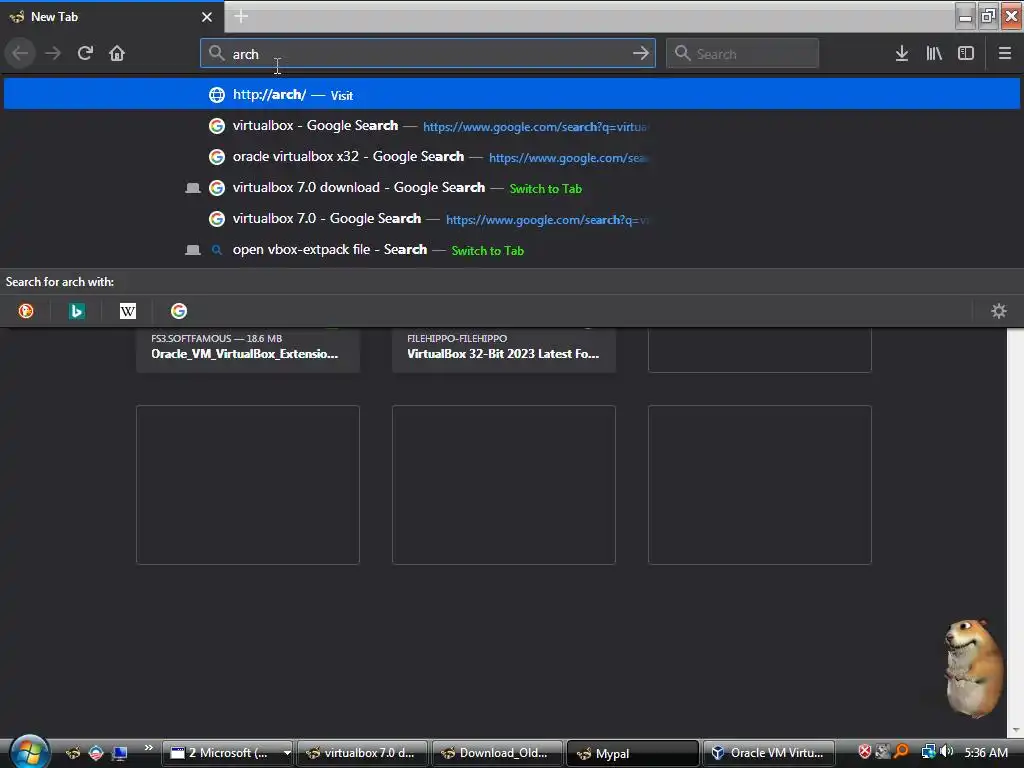Open the volume speaker tray icon
Viewport: 1024px width, 768px height.
click(946, 752)
